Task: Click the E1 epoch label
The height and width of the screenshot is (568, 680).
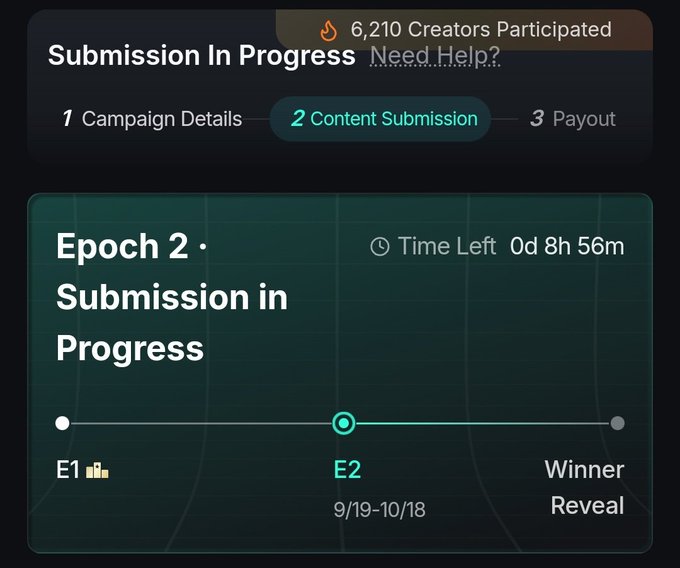Action: tap(68, 470)
